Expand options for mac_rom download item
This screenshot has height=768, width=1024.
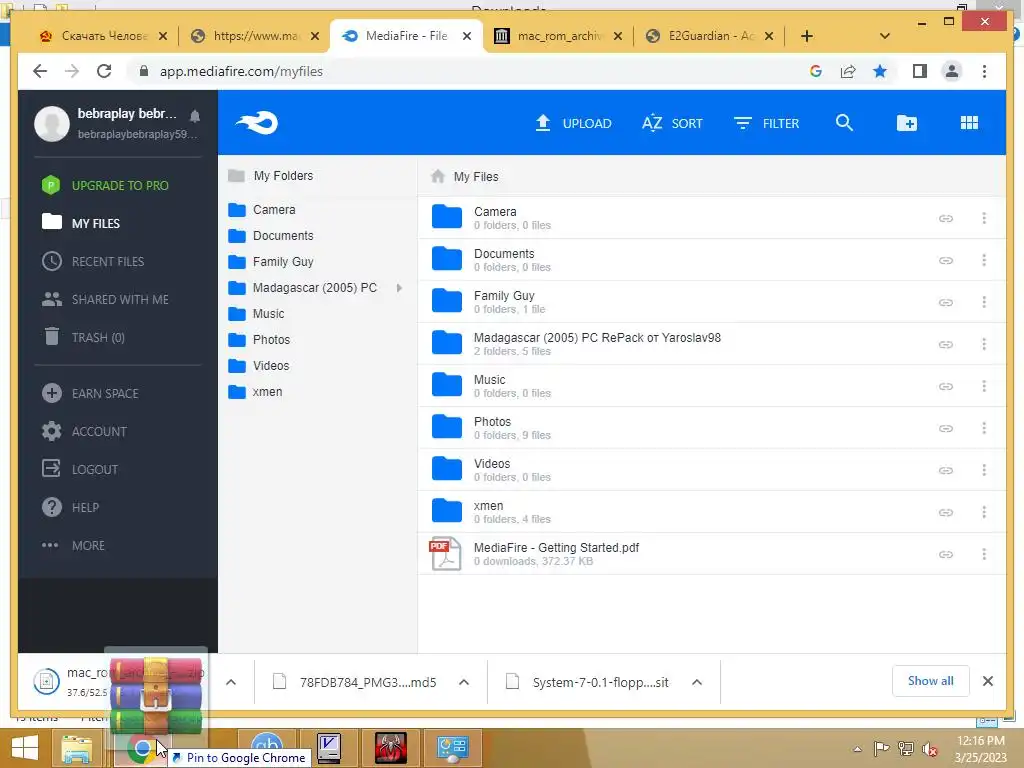point(231,682)
